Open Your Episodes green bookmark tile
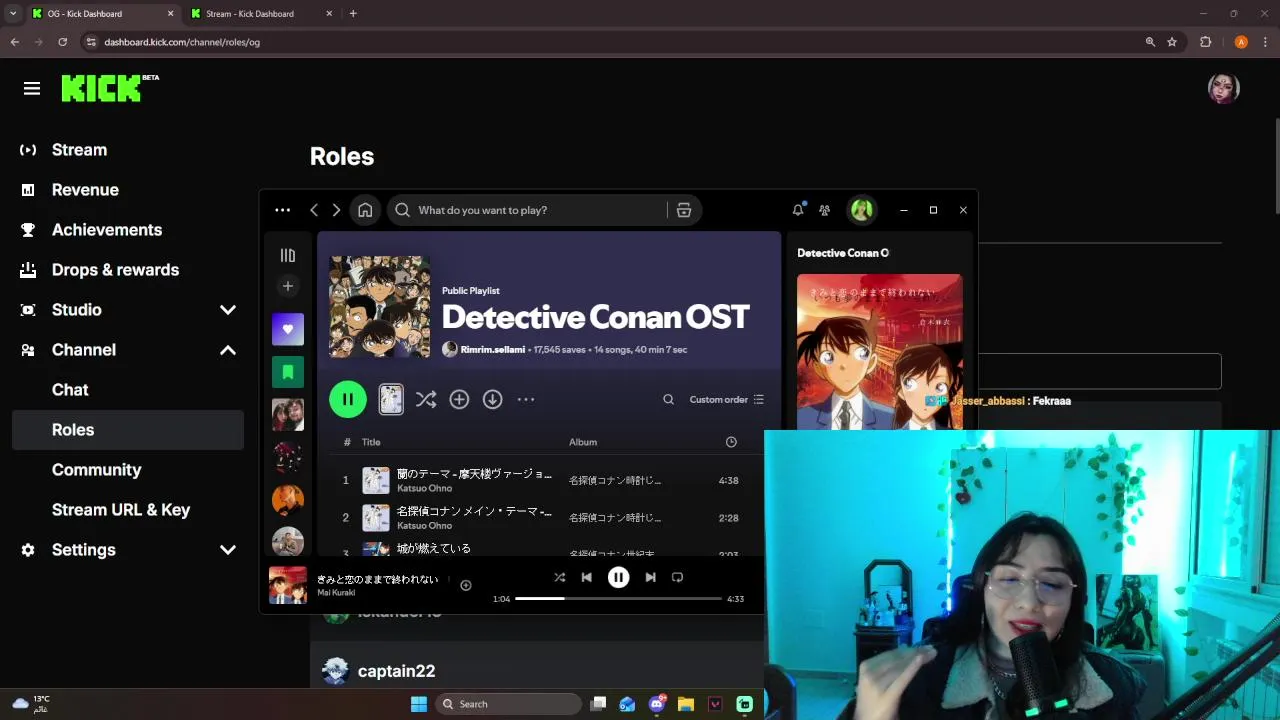This screenshot has height=720, width=1280. (x=288, y=372)
